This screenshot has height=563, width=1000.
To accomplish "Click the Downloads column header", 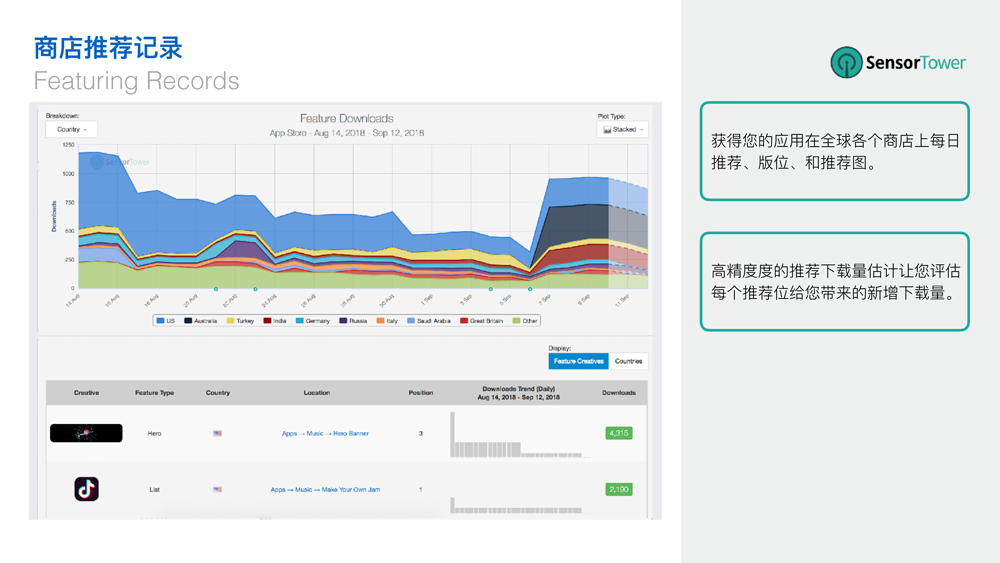I will (618, 392).
